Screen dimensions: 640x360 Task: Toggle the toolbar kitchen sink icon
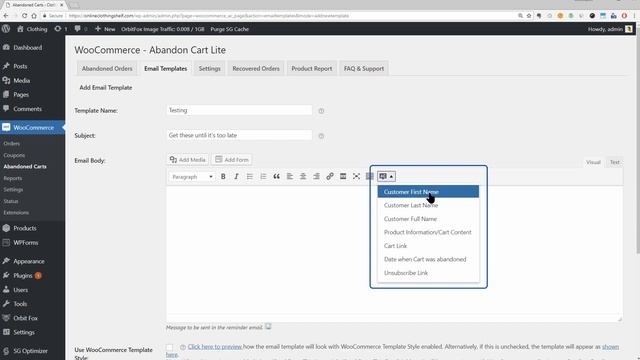tap(369, 176)
